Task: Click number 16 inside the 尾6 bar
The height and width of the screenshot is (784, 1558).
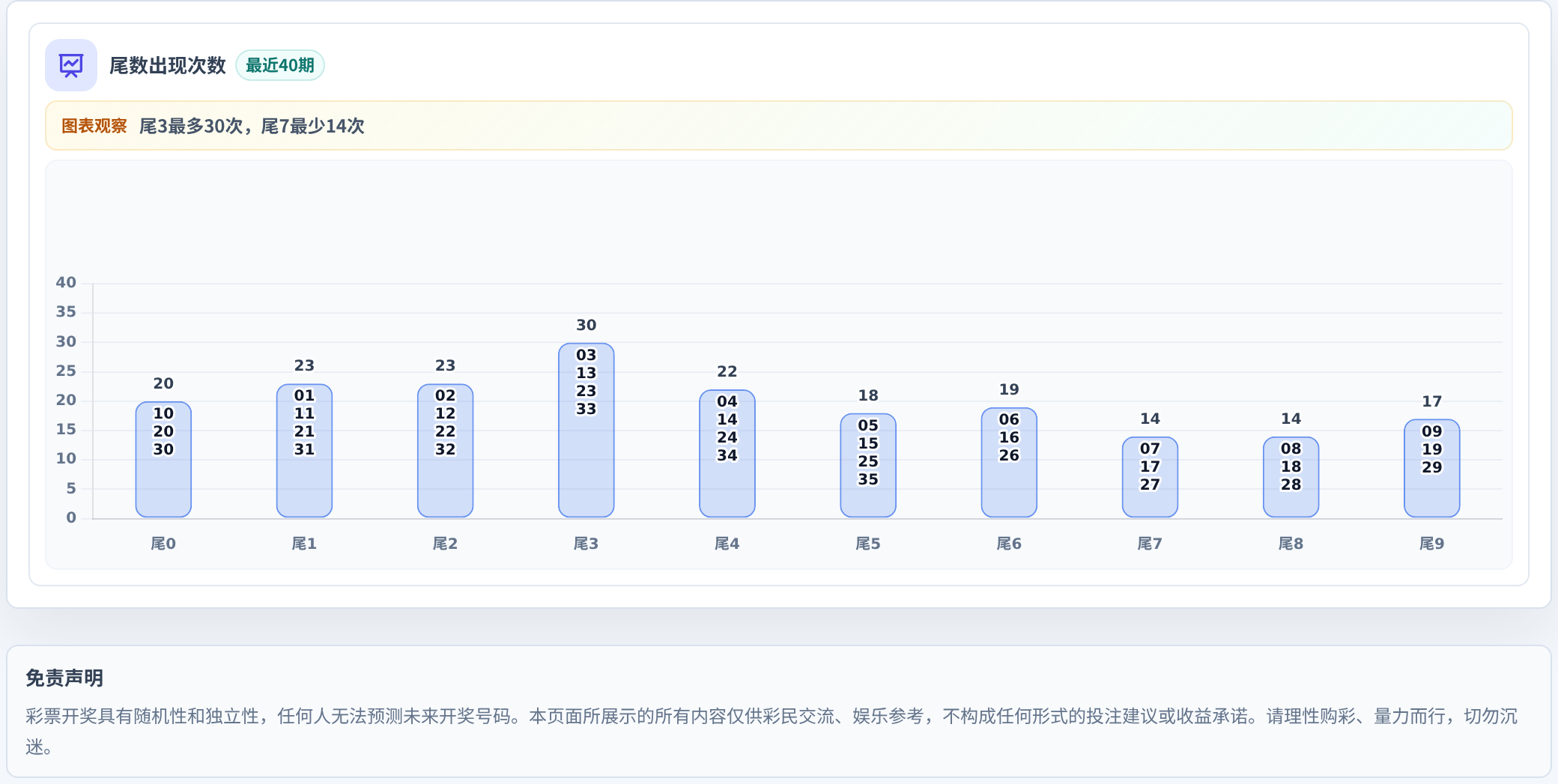Action: click(1009, 437)
